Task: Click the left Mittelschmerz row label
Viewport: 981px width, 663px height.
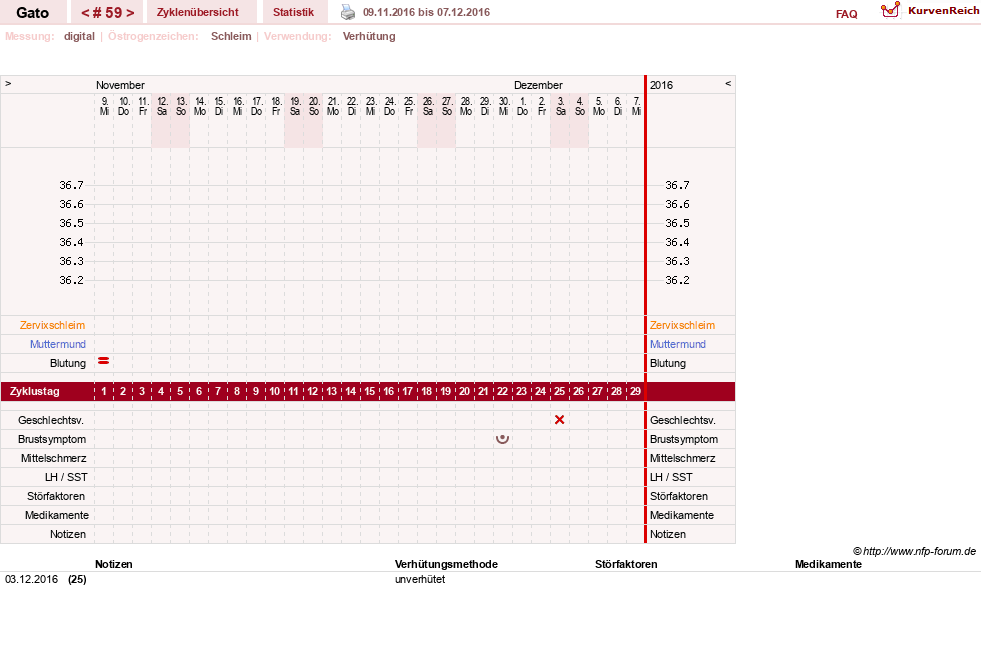Action: pos(54,458)
